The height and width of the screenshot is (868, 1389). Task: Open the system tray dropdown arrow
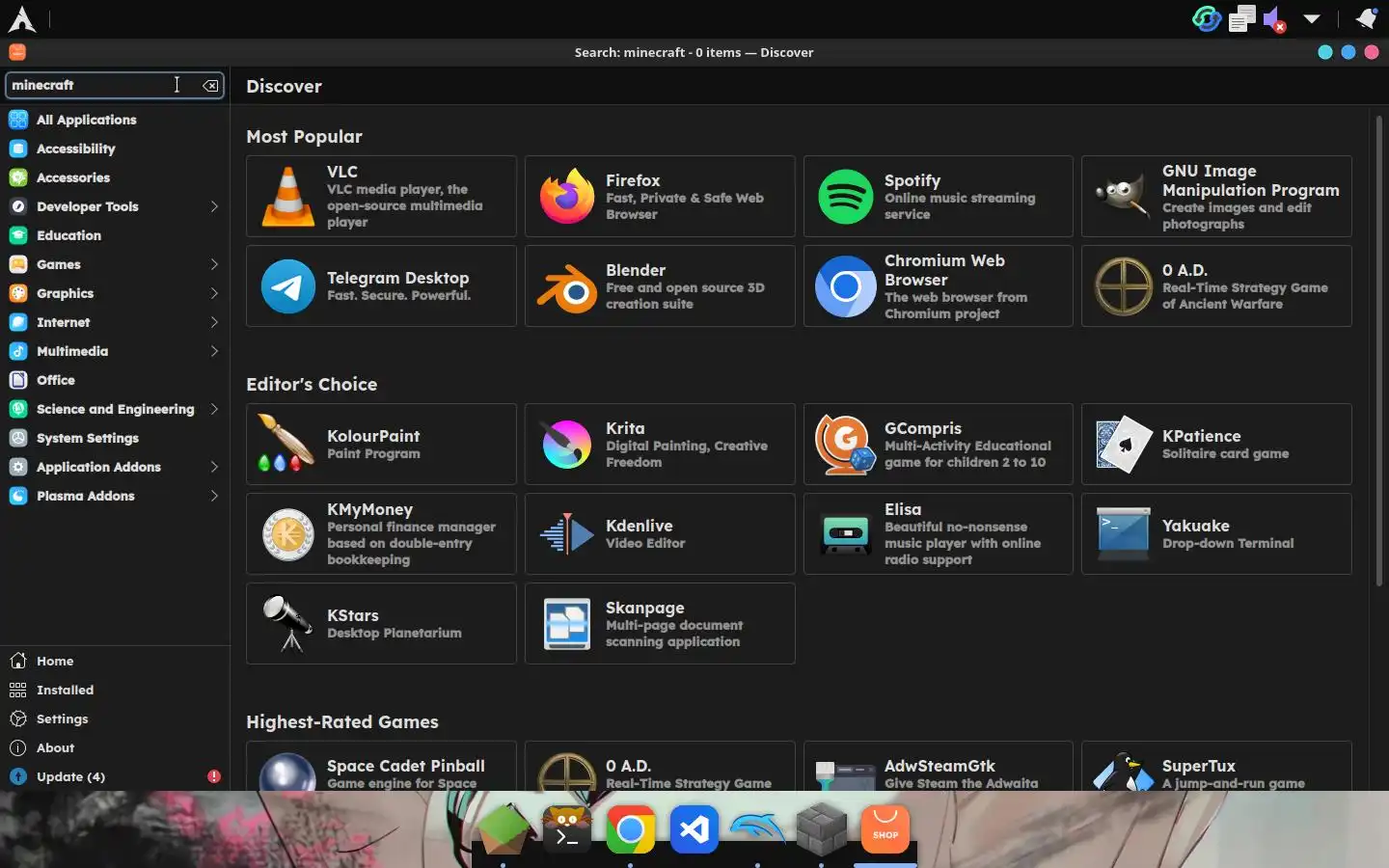point(1312,18)
